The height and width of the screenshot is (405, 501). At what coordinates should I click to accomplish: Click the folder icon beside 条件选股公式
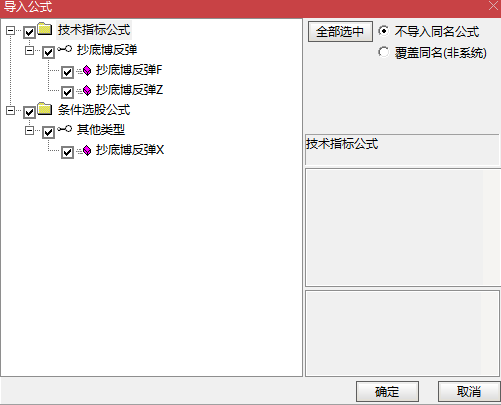click(x=45, y=109)
